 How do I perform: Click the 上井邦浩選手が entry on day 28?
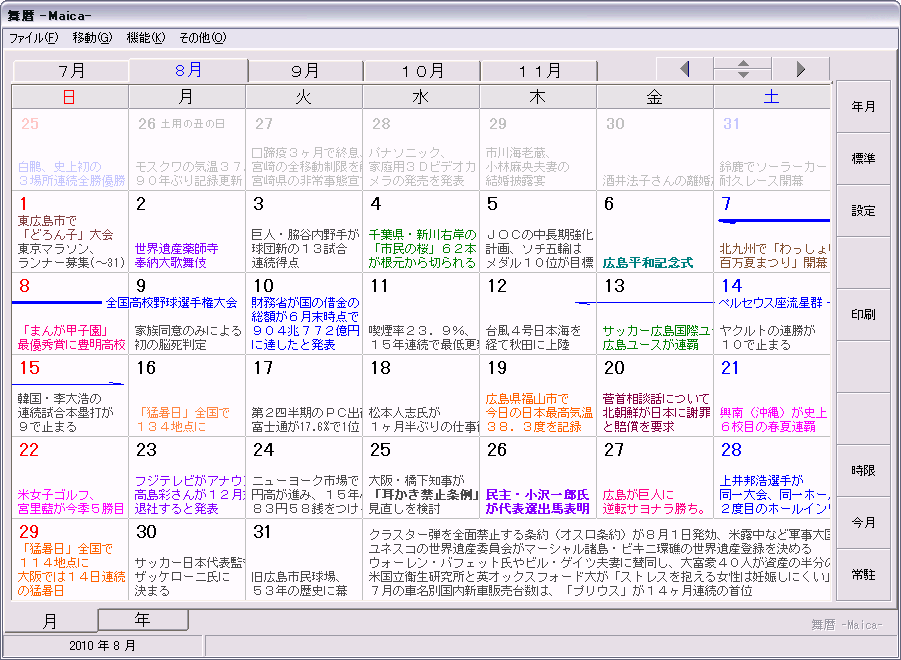[x=774, y=495]
